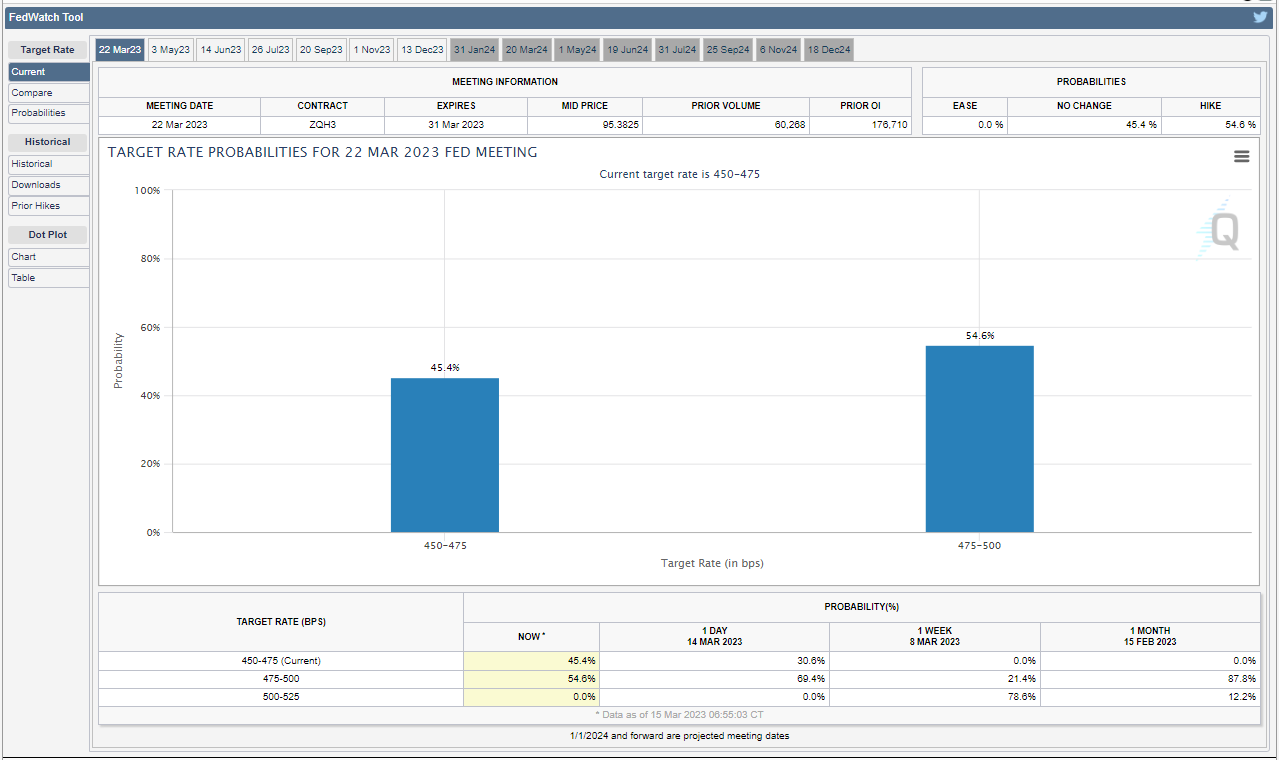Select the 6 Nov24 meeting tab

[778, 50]
